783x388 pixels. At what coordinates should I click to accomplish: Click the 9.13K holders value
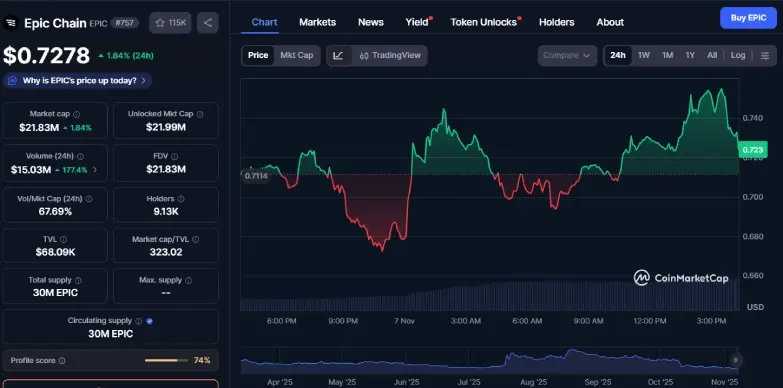point(166,212)
